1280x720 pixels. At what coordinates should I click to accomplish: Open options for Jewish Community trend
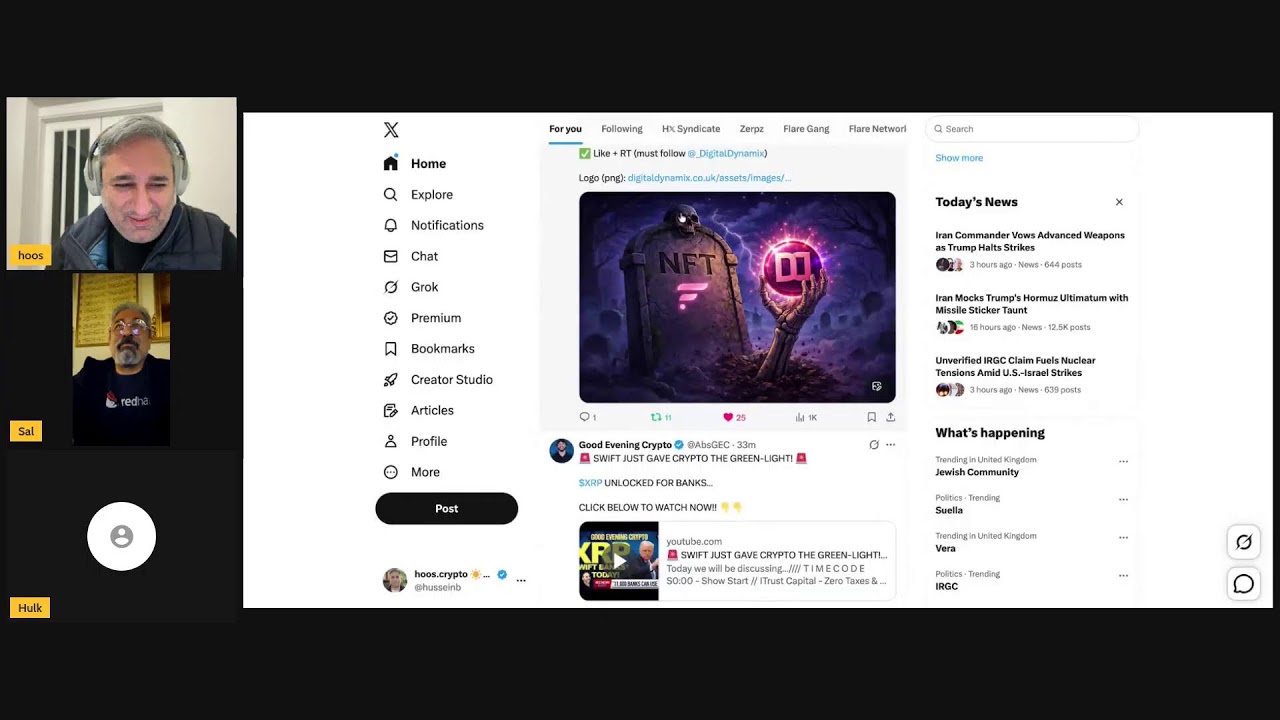(x=1123, y=462)
